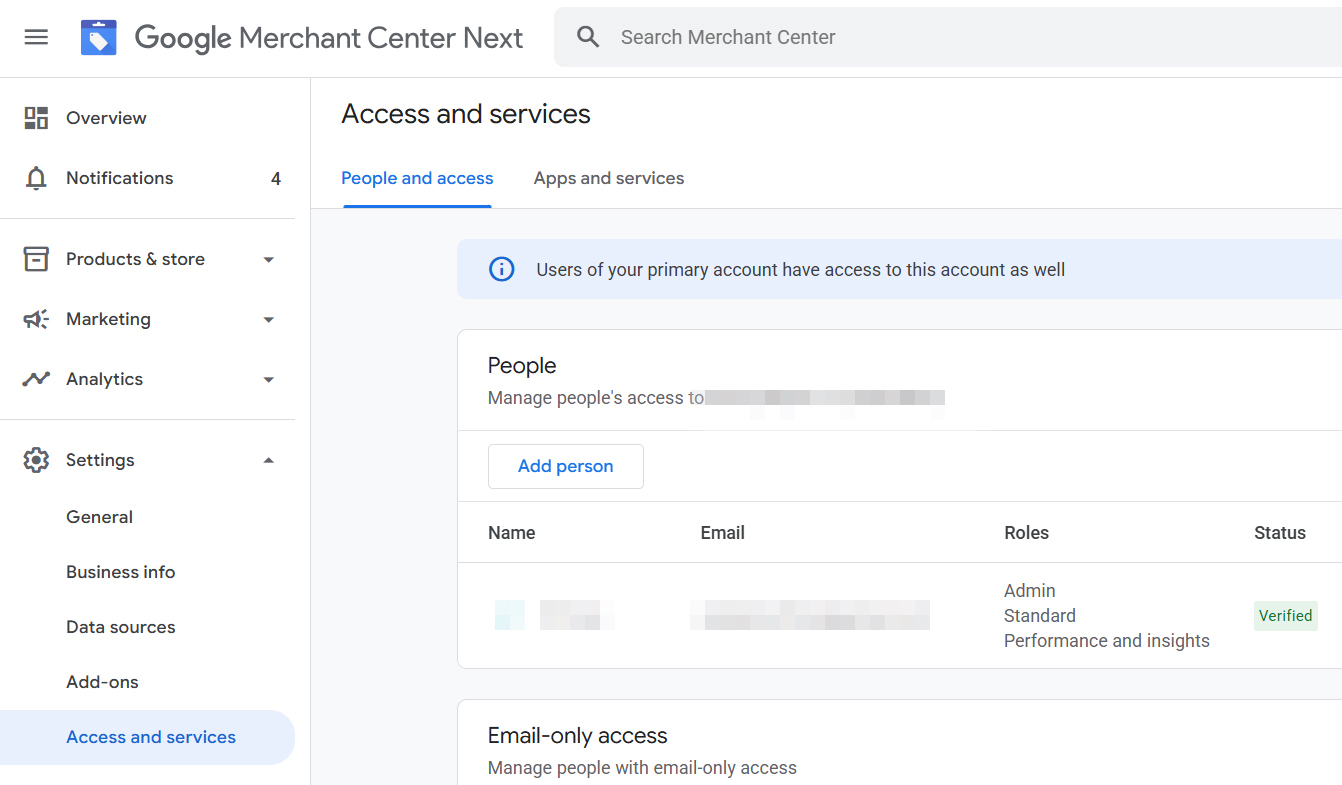Click the search magnifier icon
1342x785 pixels.
click(587, 36)
